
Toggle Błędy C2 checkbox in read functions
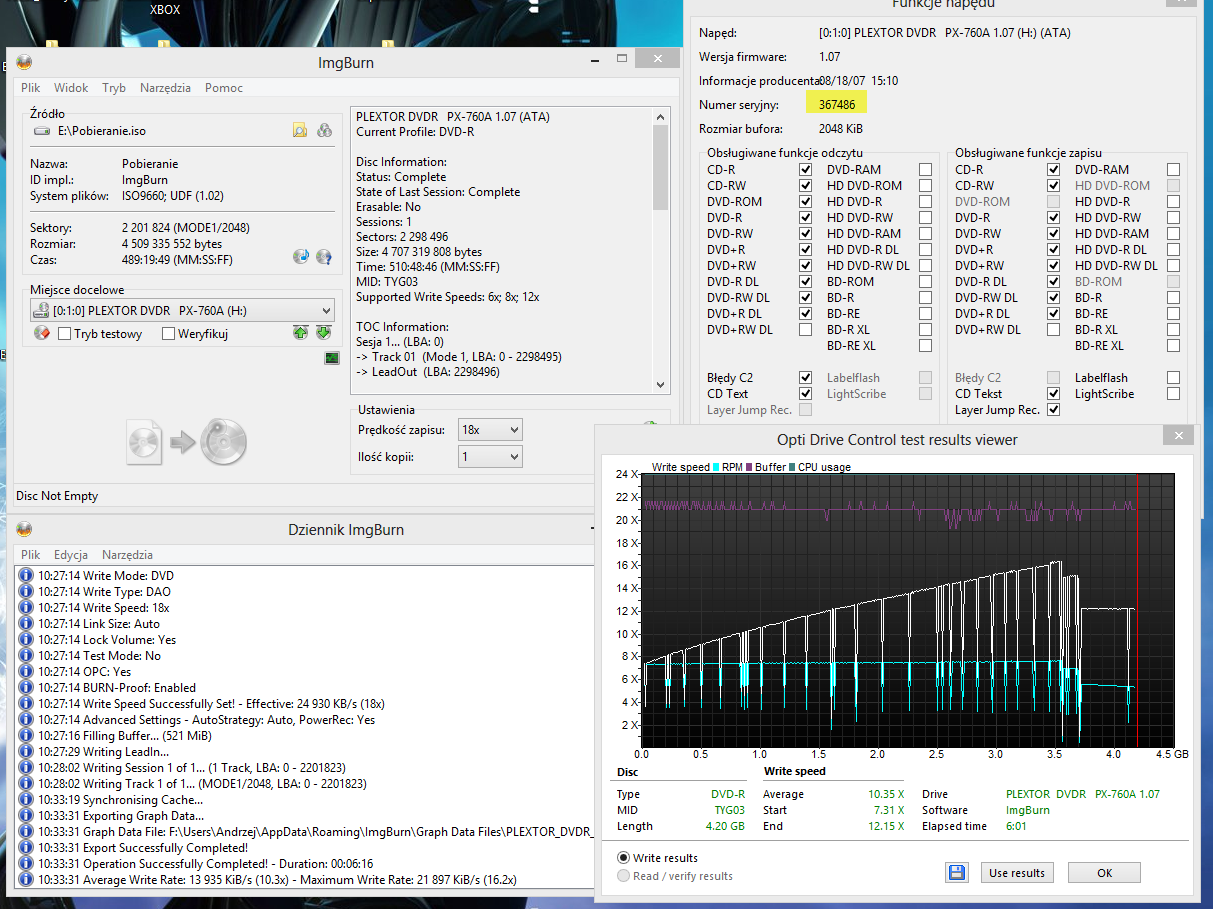click(806, 378)
